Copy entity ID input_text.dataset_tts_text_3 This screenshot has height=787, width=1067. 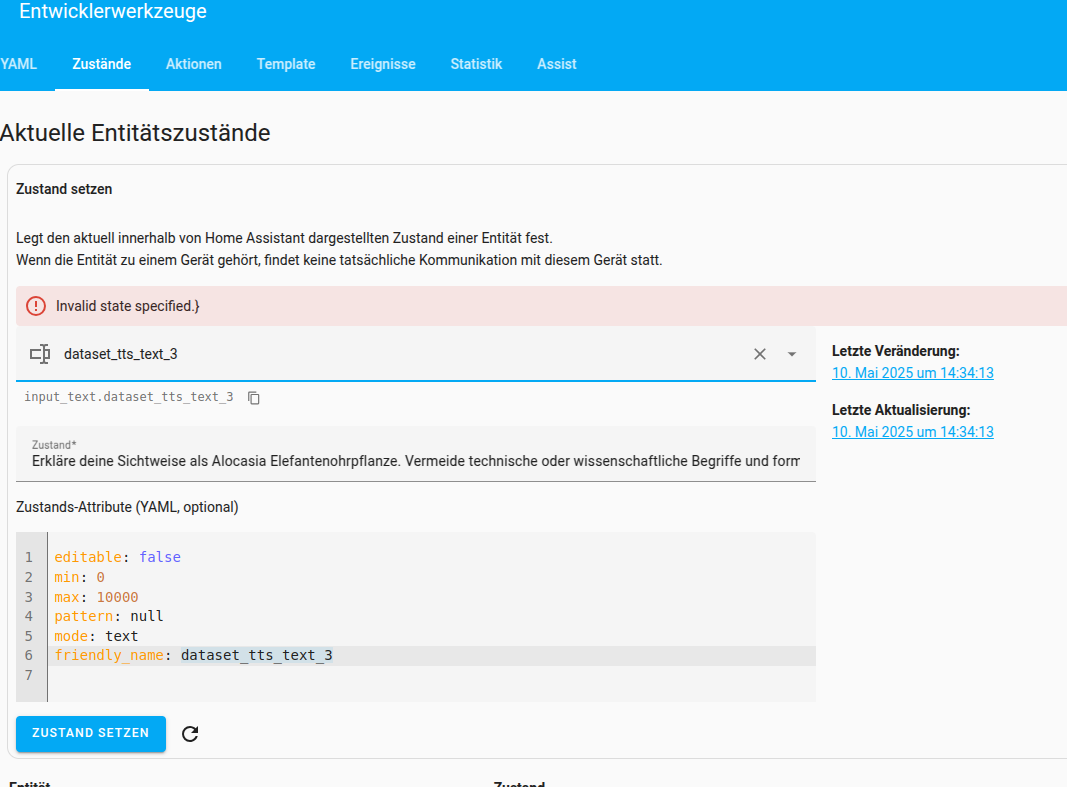[x=254, y=397]
